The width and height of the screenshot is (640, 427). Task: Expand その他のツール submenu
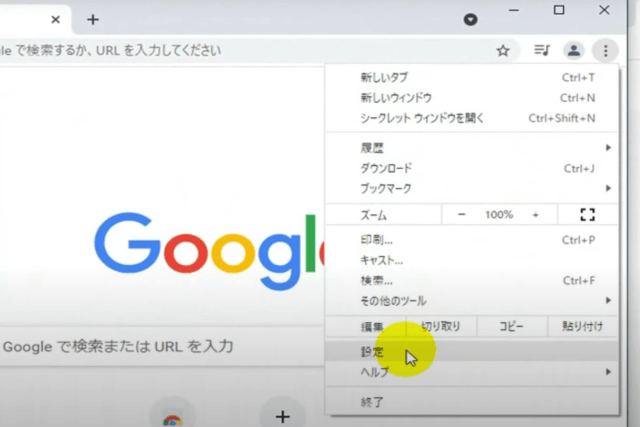(472, 301)
